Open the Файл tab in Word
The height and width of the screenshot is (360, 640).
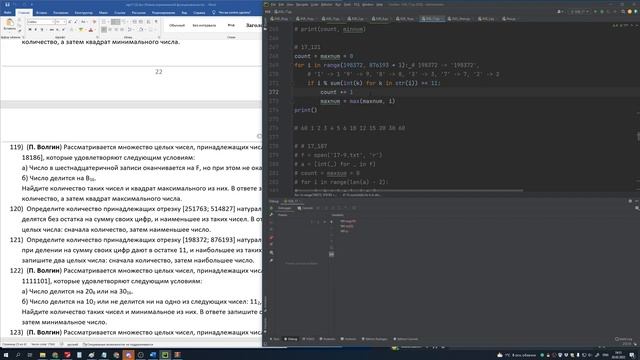pos(7,13)
